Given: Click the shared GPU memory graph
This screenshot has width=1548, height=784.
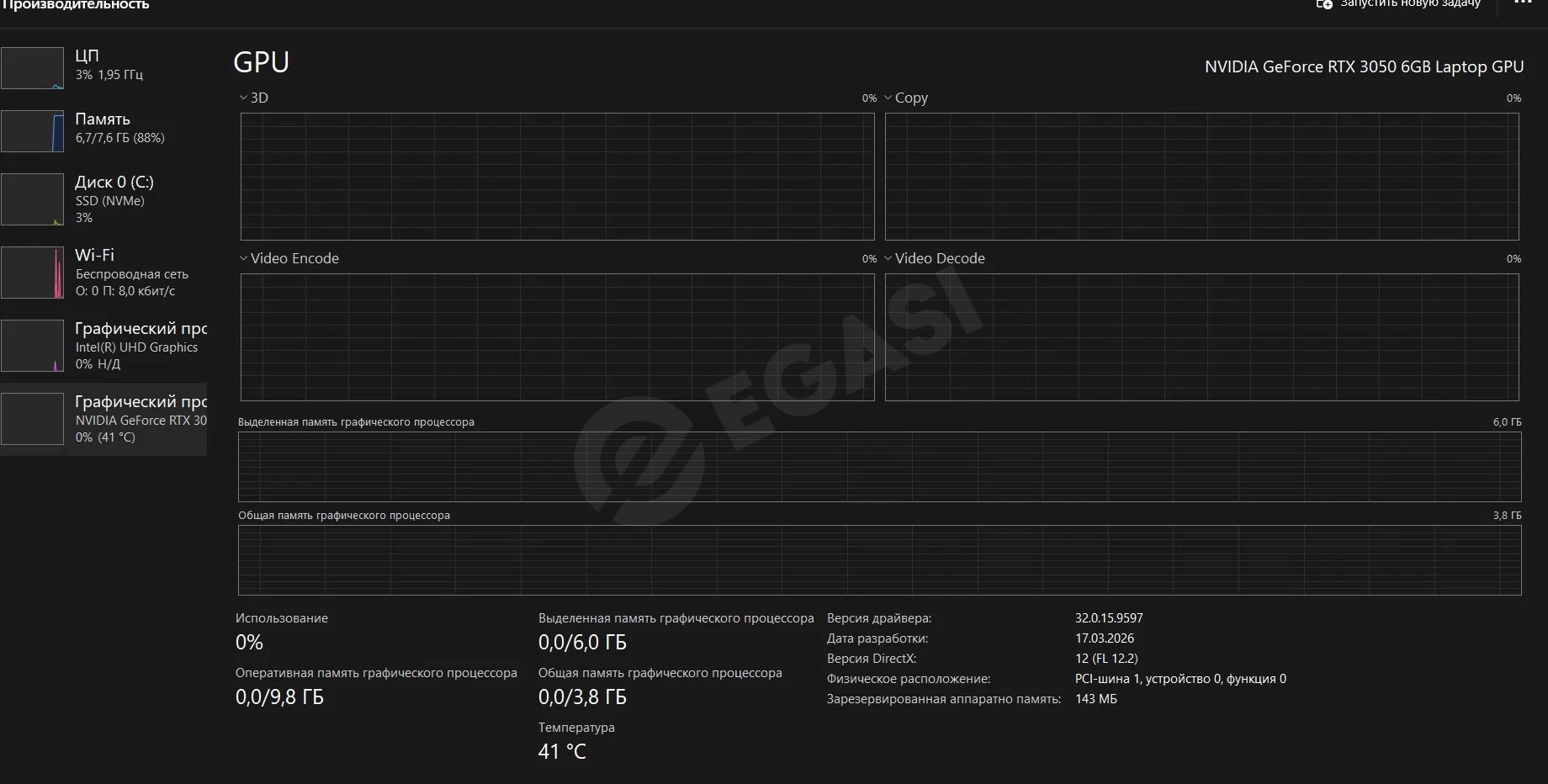Looking at the screenshot, I should point(880,560).
